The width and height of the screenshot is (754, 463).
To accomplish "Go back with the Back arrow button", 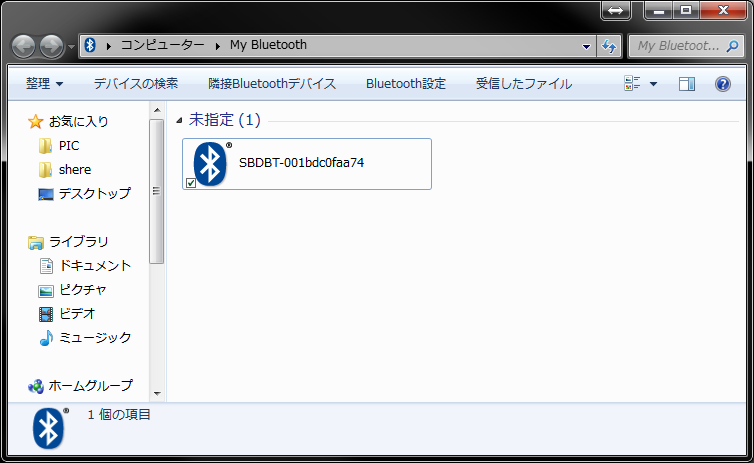I will (x=24, y=47).
